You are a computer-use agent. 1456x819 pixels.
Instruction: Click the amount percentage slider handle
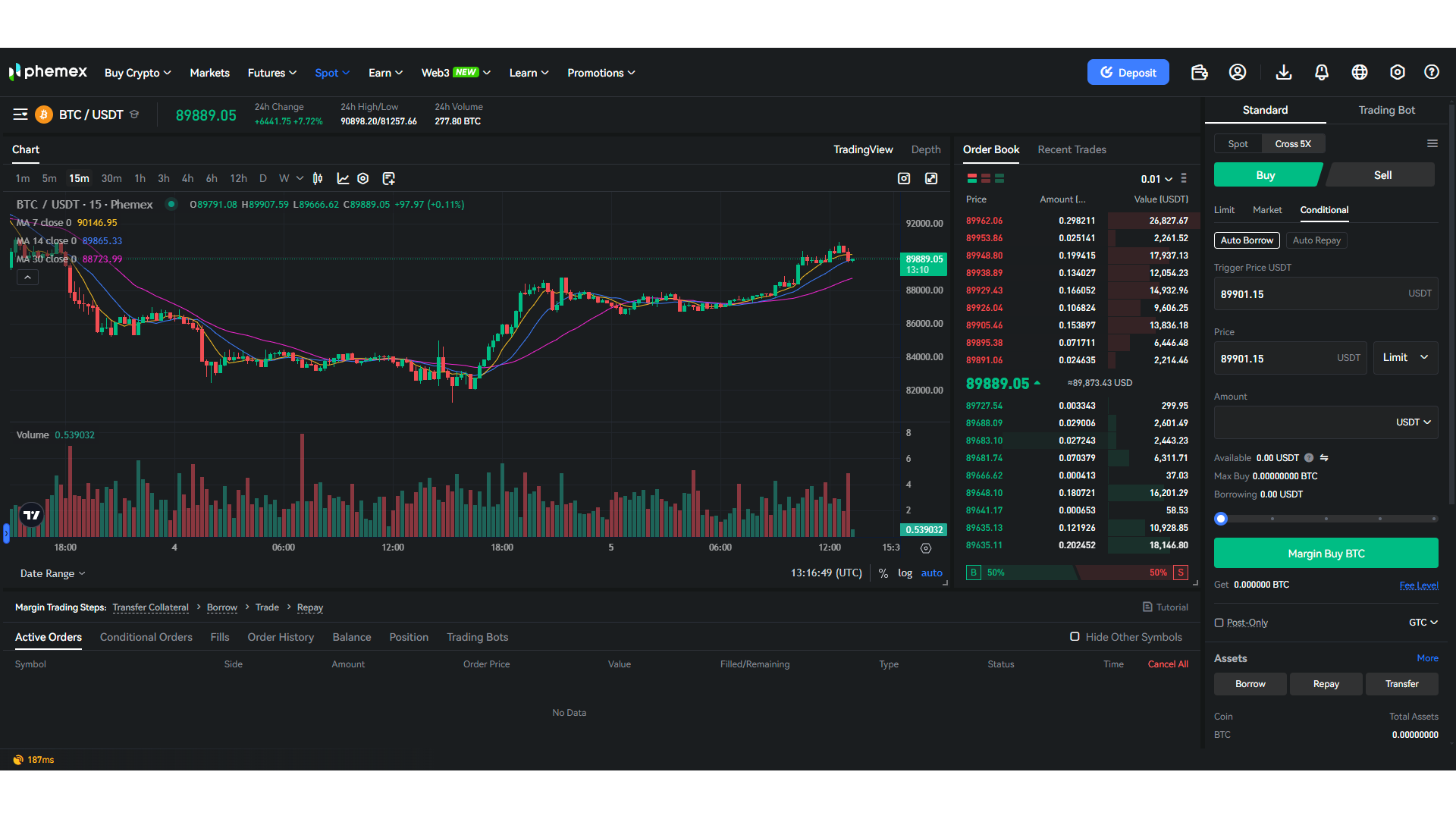click(x=1221, y=519)
